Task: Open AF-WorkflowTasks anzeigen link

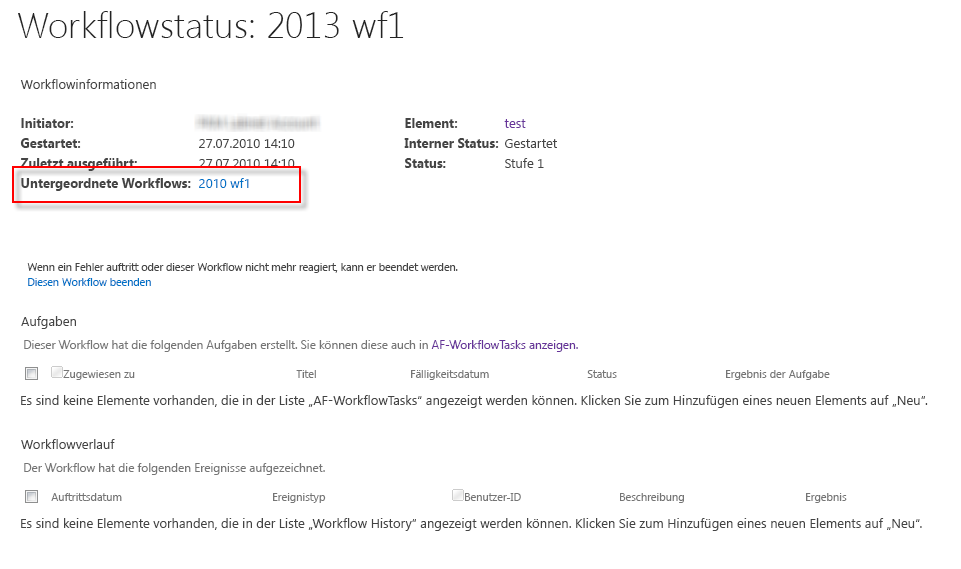Action: pyautogui.click(x=504, y=345)
